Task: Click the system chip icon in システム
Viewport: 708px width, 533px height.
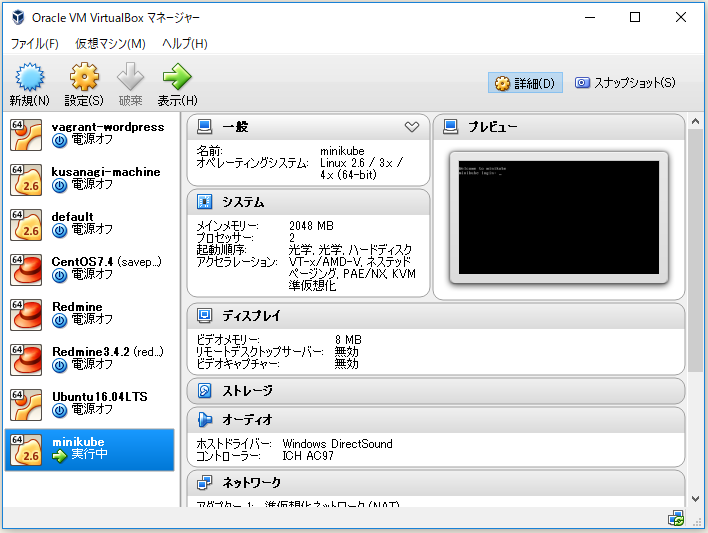Action: [205, 201]
